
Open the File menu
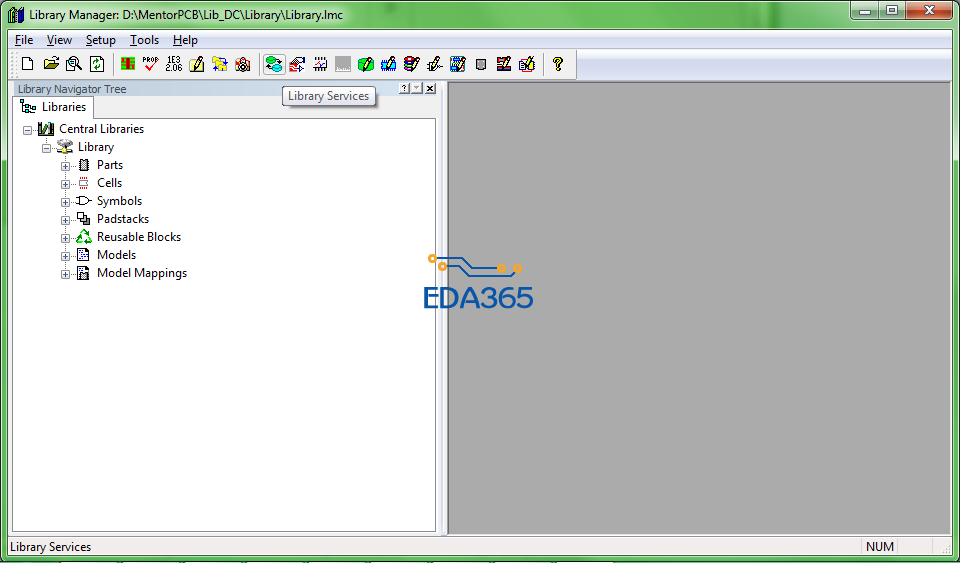click(x=24, y=40)
